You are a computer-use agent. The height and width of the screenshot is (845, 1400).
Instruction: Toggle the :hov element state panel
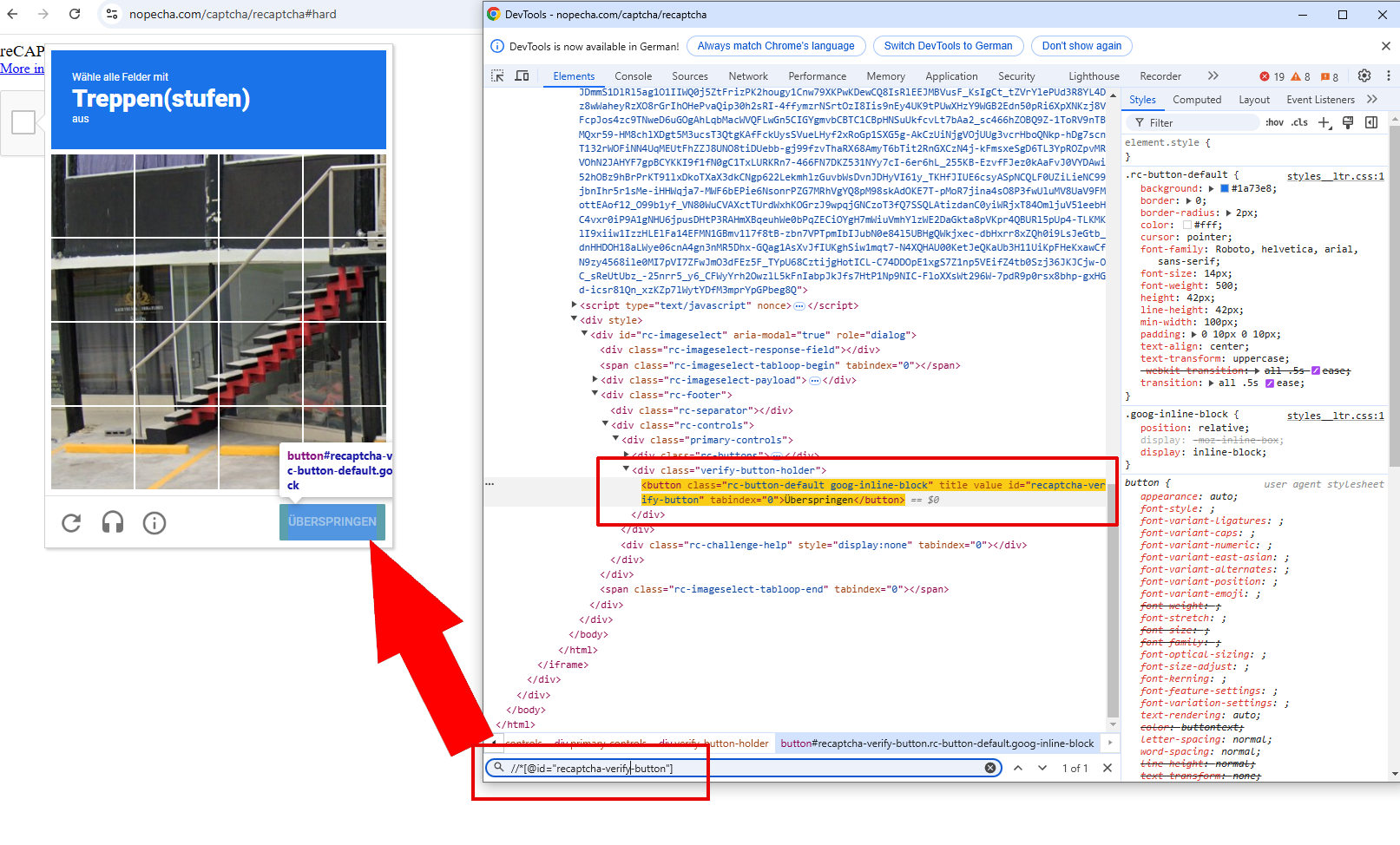tap(1274, 123)
